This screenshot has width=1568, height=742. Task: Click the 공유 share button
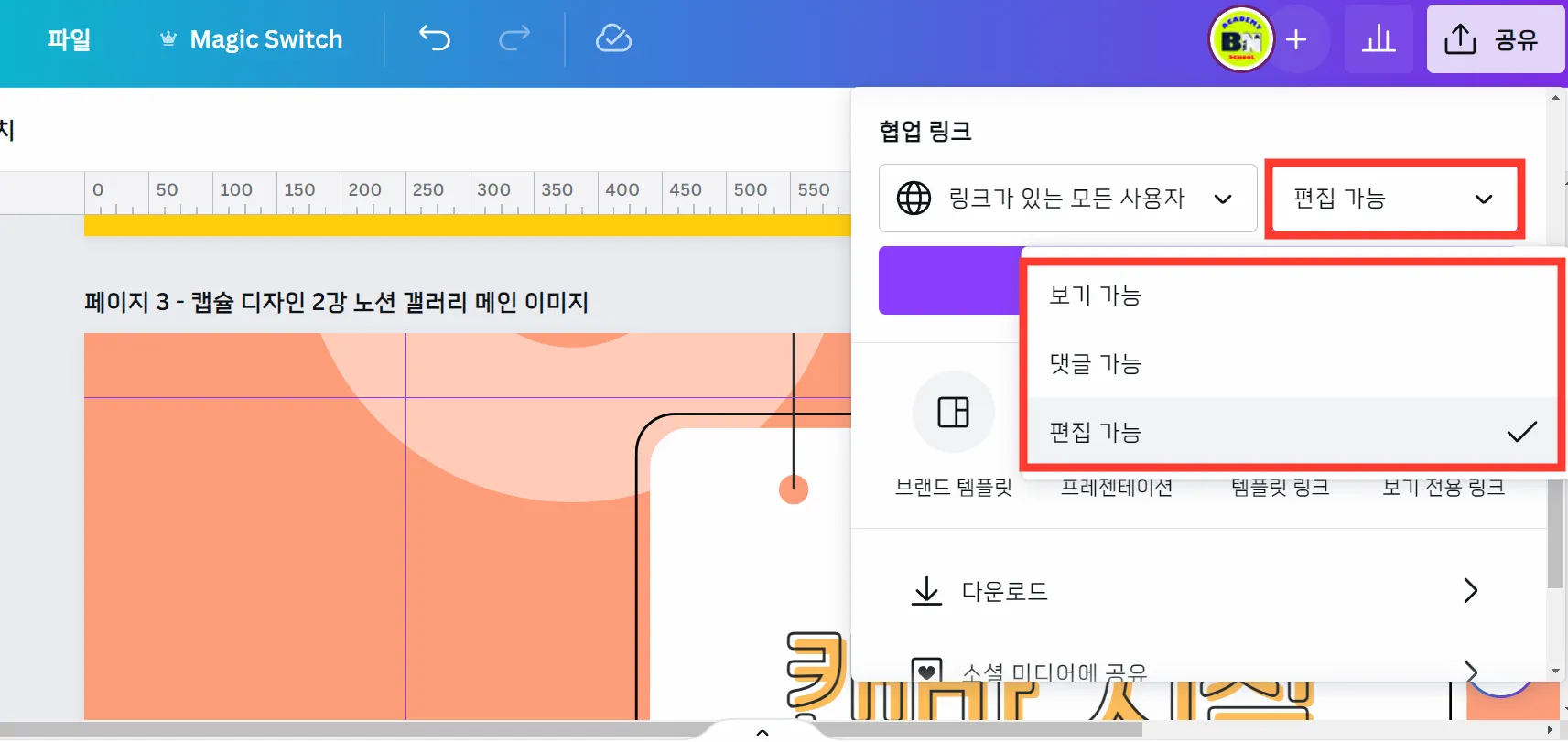pyautogui.click(x=1496, y=39)
